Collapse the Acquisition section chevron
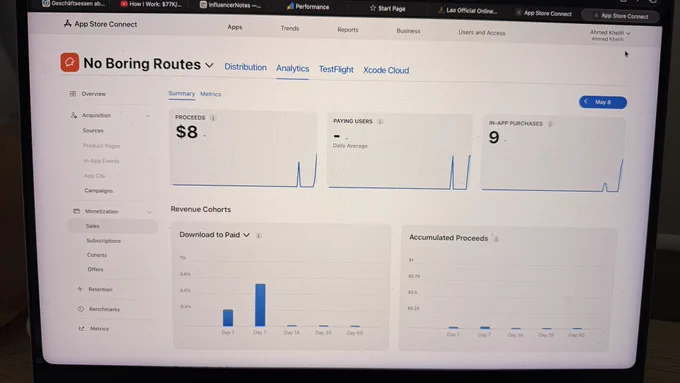This screenshot has height=383, width=680. pos(147,116)
